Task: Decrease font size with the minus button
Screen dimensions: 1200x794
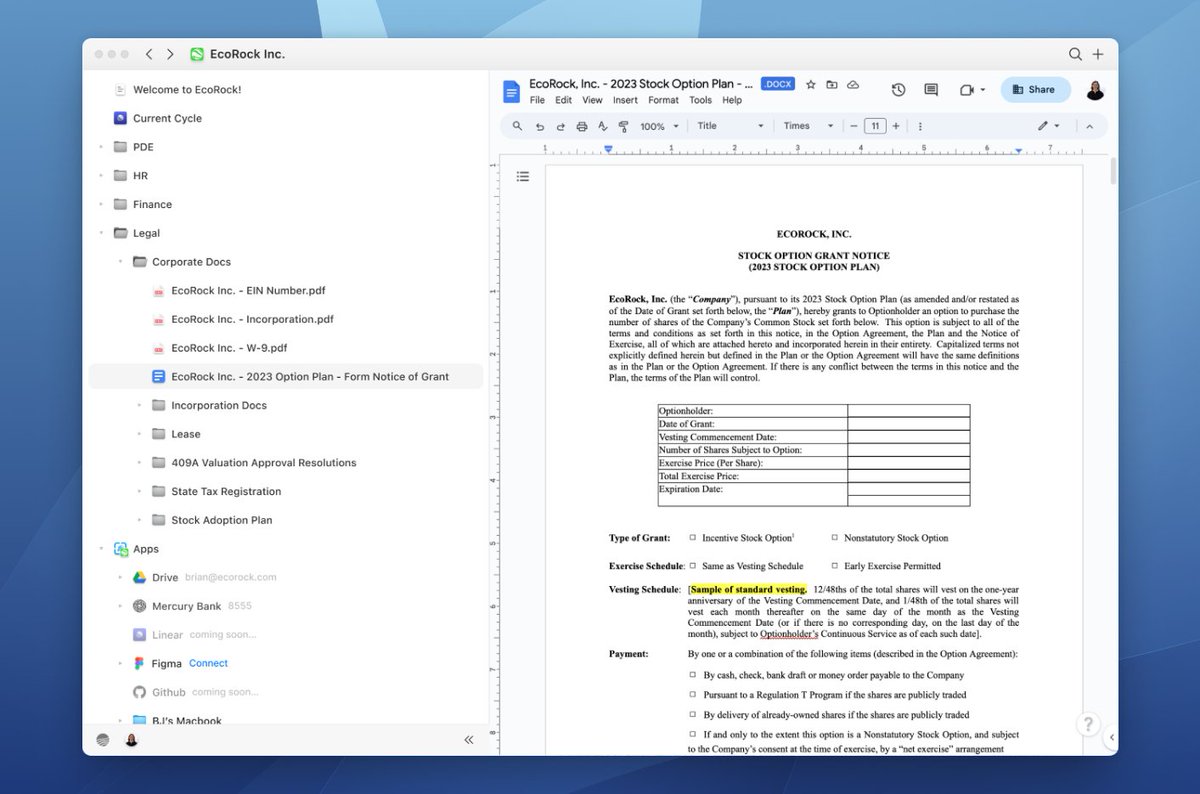Action: [x=854, y=126]
